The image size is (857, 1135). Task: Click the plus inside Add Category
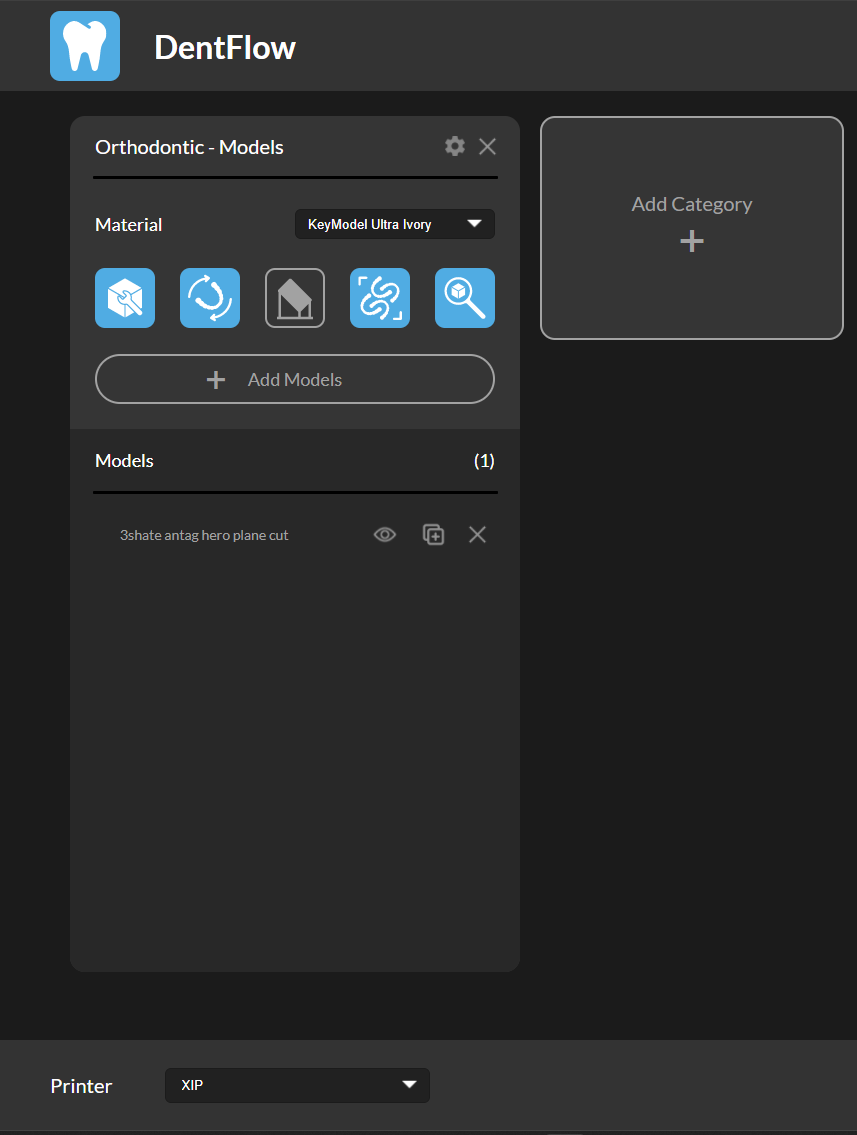click(x=691, y=240)
